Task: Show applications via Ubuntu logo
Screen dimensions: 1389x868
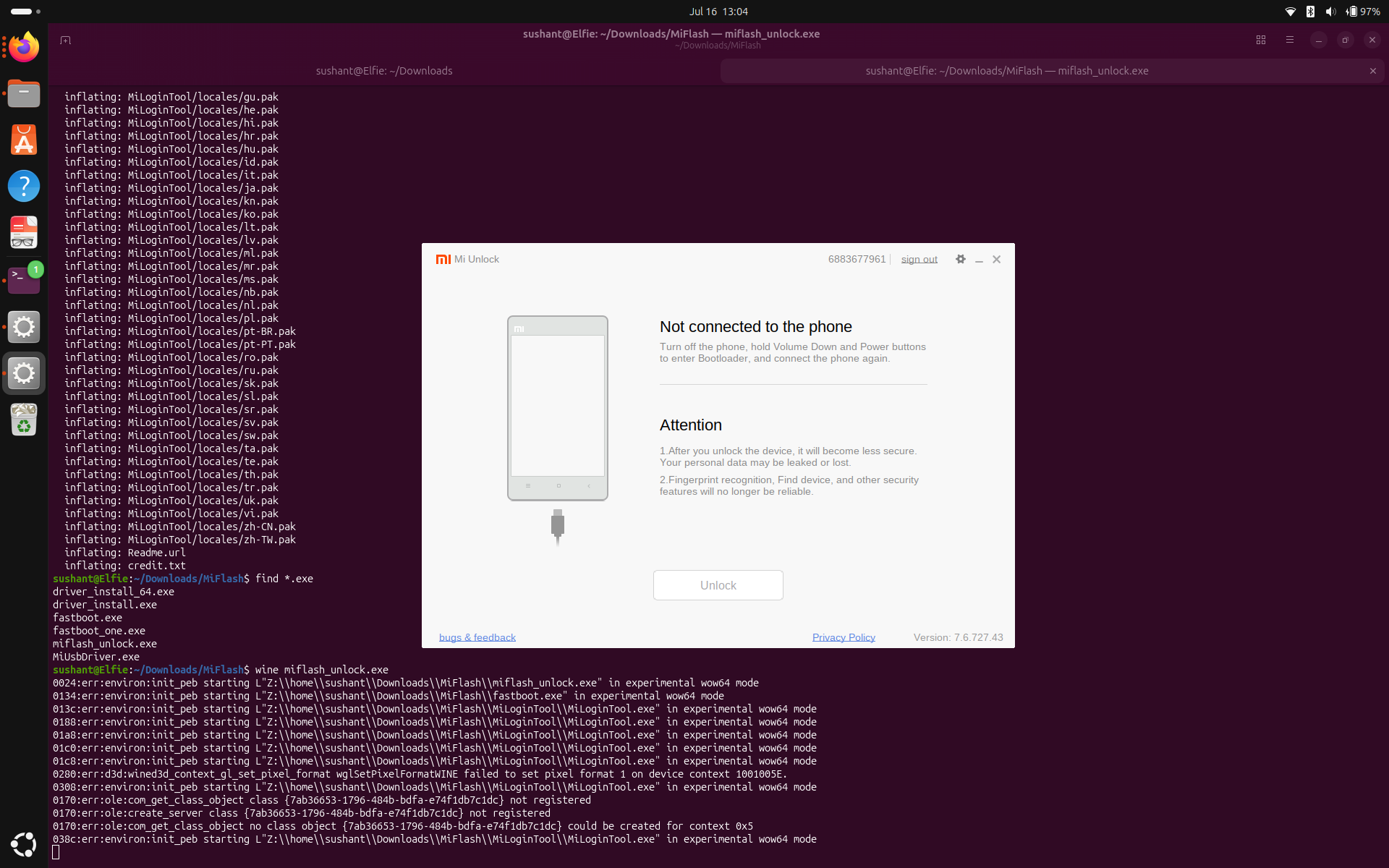Action: point(24,844)
